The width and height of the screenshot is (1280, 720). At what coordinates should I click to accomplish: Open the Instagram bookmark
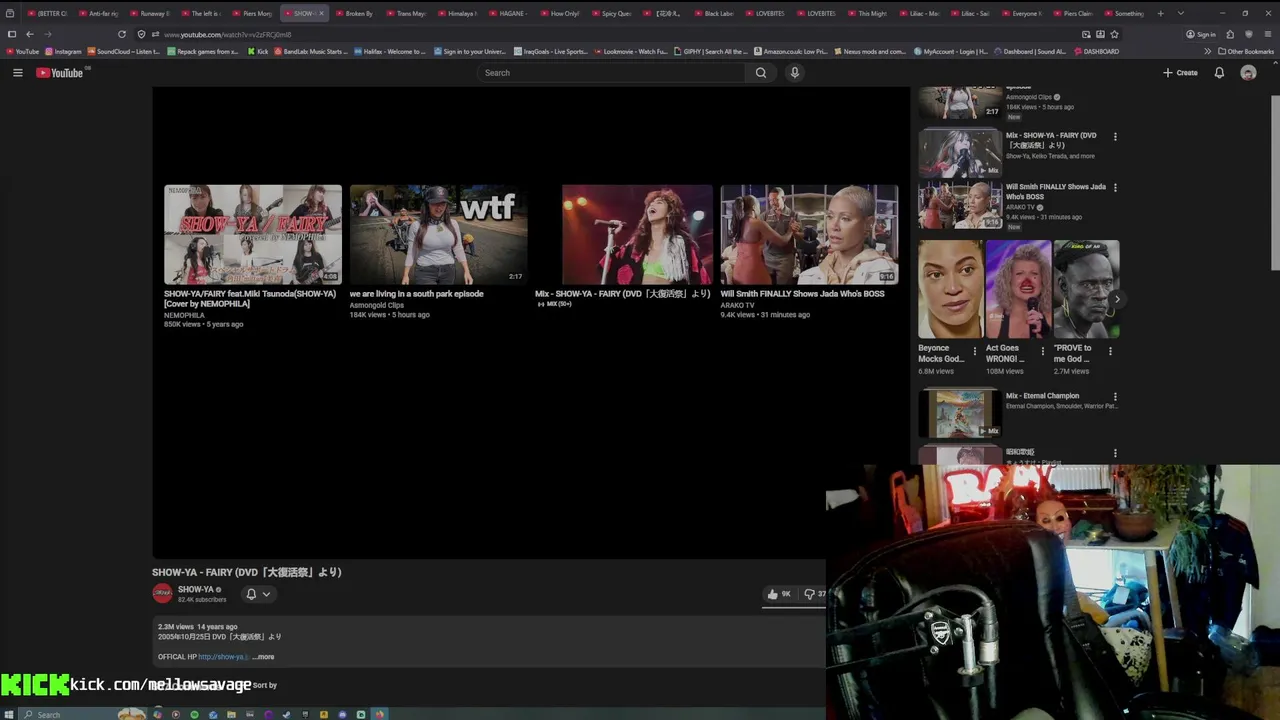pos(63,51)
